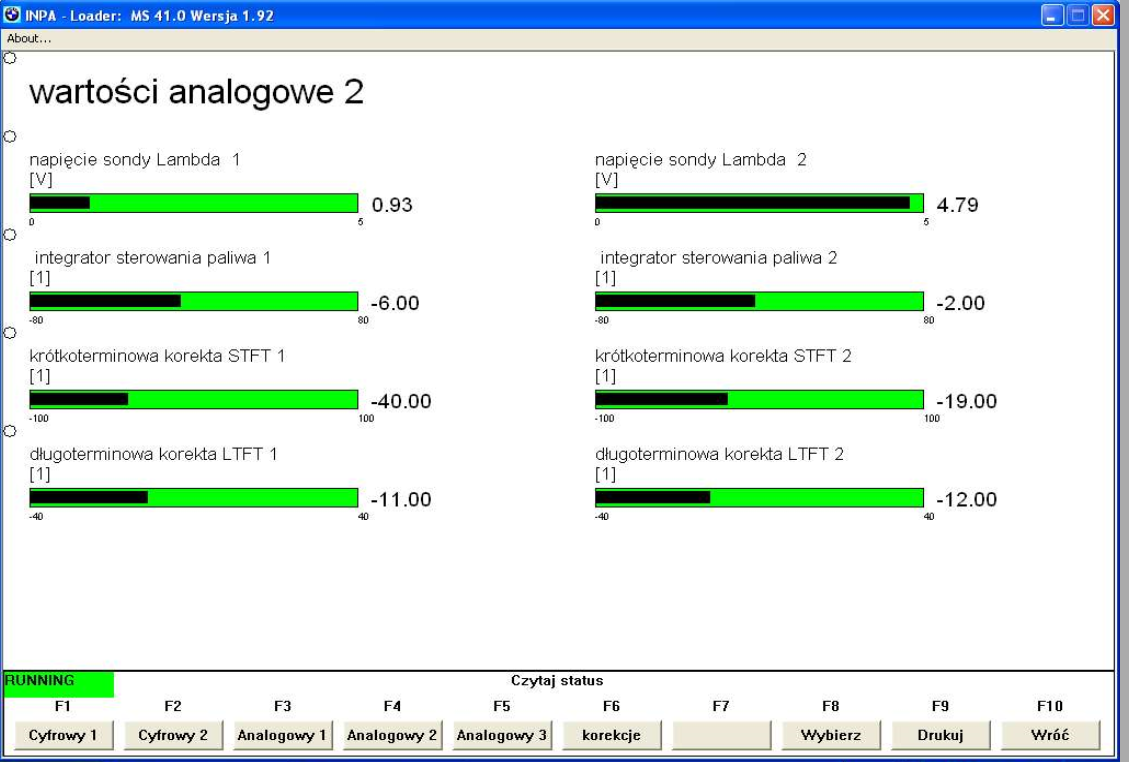Screen dimensions: 1129x776
Task: Click the Wybierz button
Action: (831, 735)
